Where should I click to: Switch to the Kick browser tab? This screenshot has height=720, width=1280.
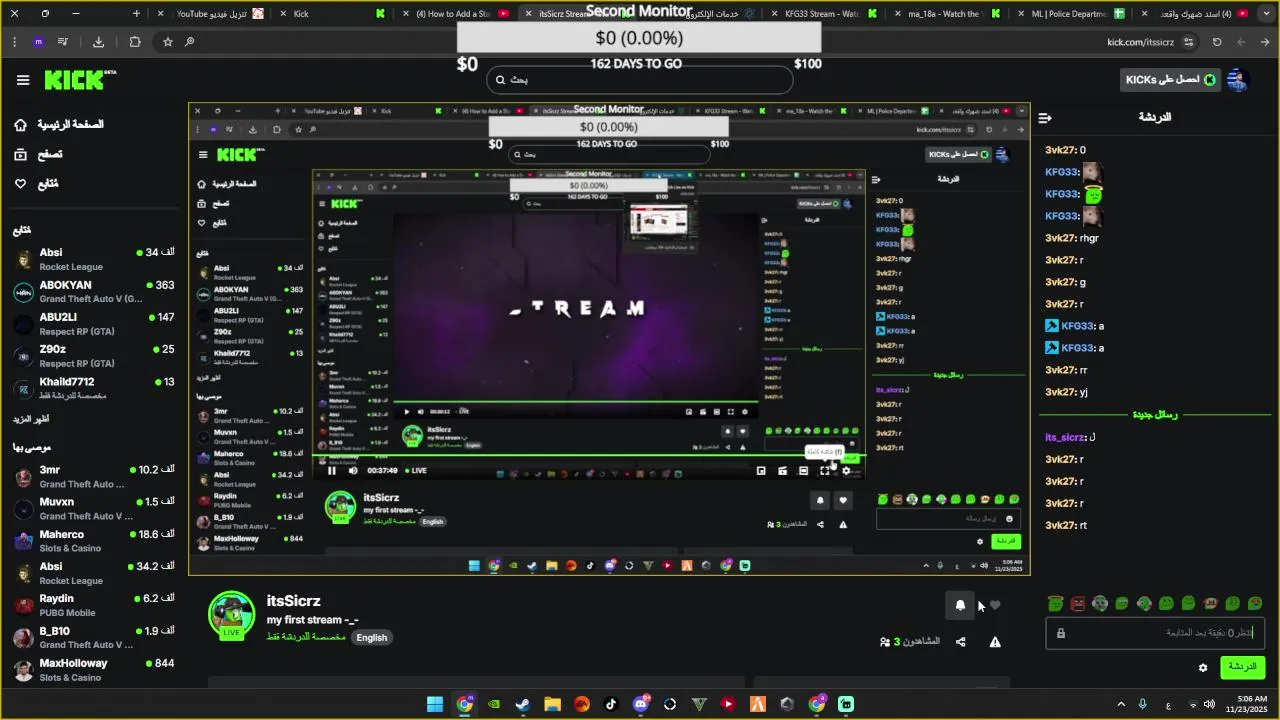click(330, 14)
